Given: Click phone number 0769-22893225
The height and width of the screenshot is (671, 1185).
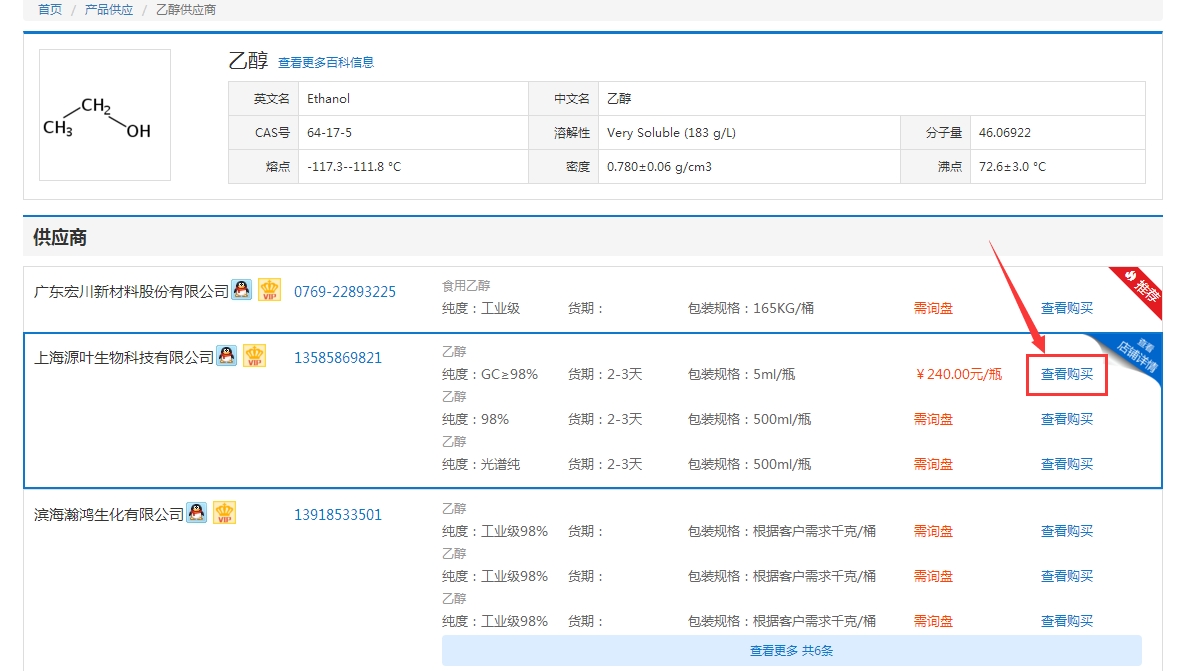Looking at the screenshot, I should click(x=347, y=291).
